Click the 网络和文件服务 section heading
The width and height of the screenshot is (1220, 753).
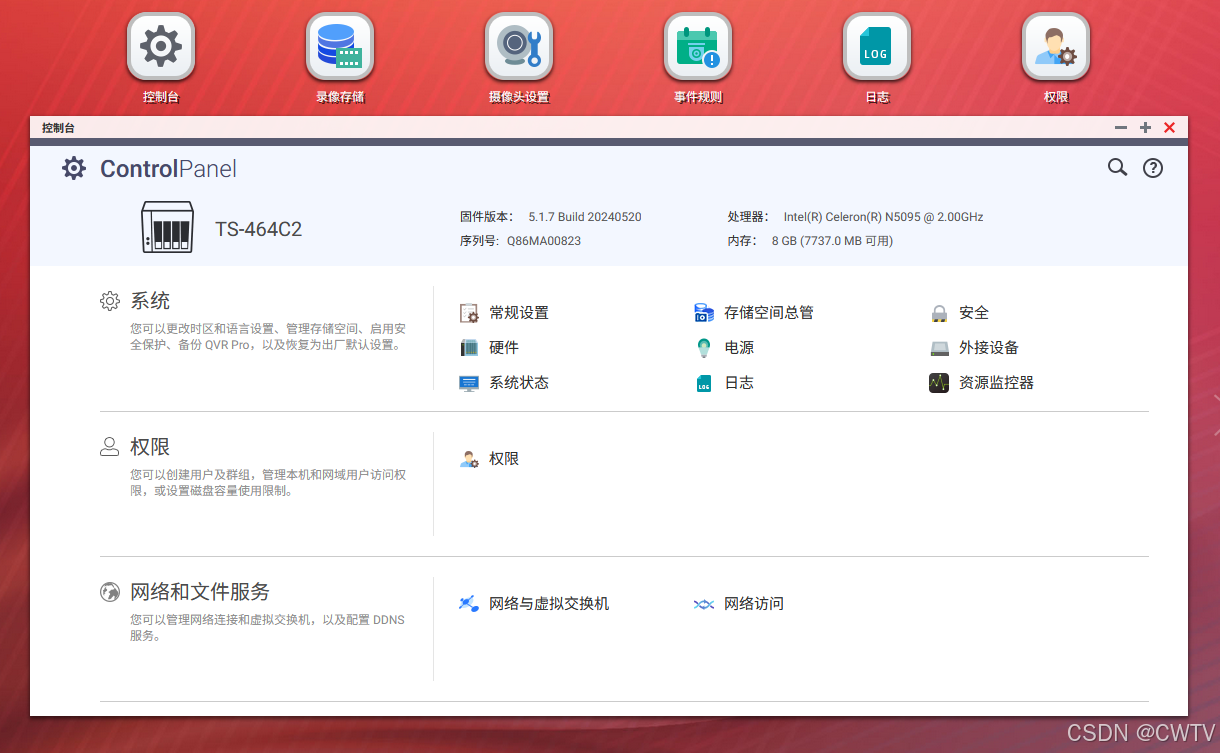point(200,592)
